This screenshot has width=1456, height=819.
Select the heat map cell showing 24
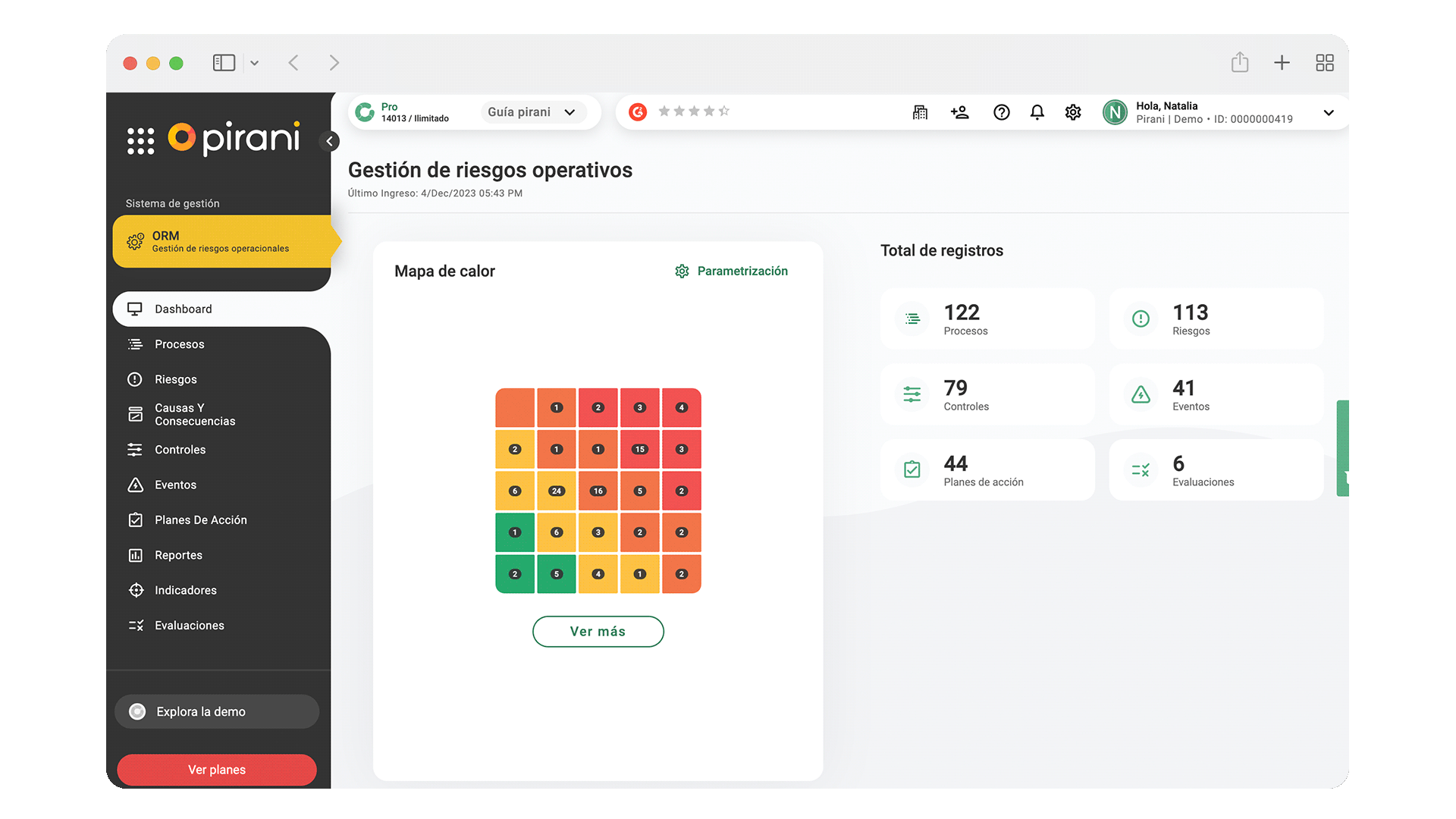[x=557, y=491]
